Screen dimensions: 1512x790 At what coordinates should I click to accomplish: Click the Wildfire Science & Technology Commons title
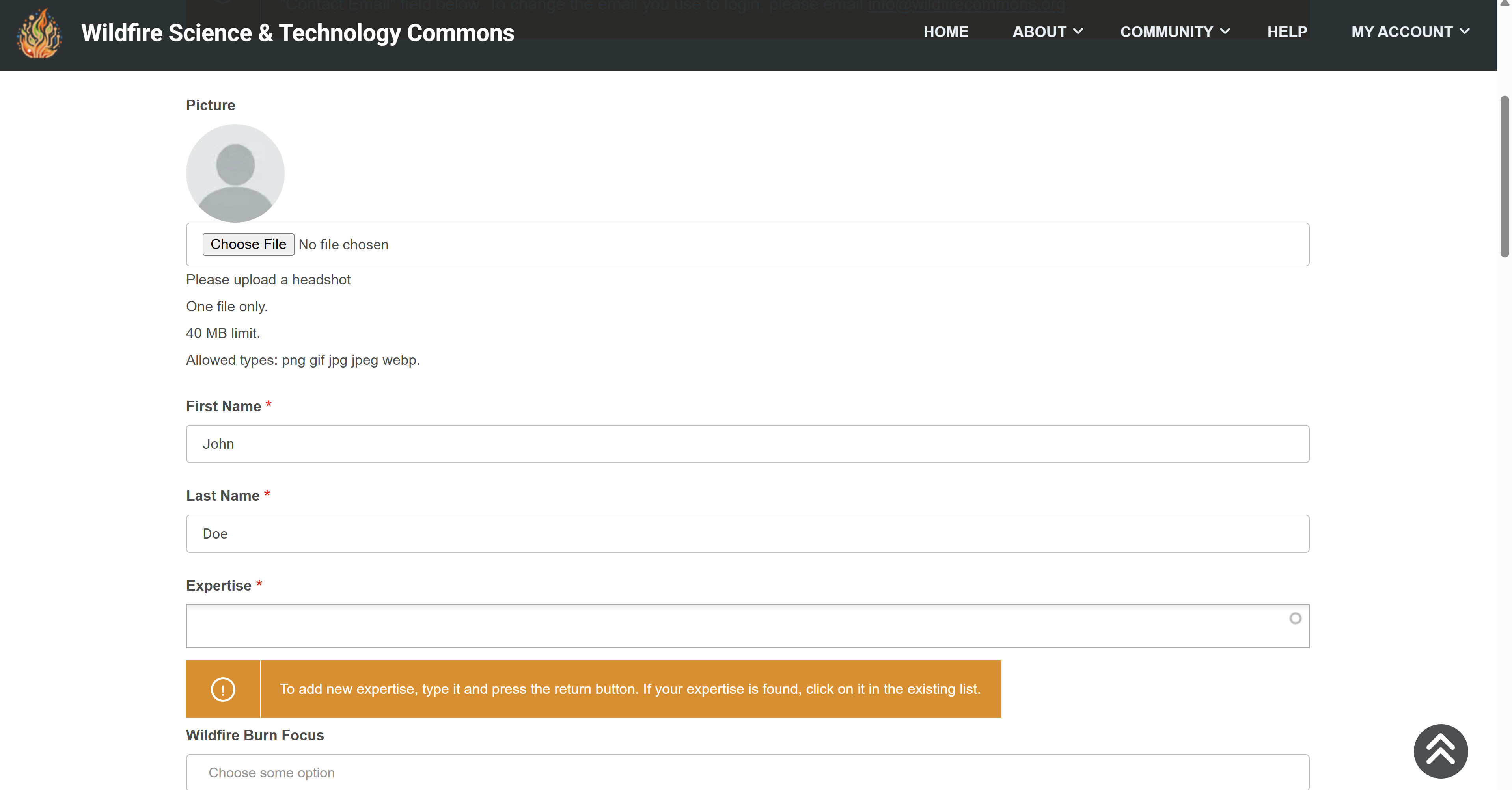coord(298,33)
